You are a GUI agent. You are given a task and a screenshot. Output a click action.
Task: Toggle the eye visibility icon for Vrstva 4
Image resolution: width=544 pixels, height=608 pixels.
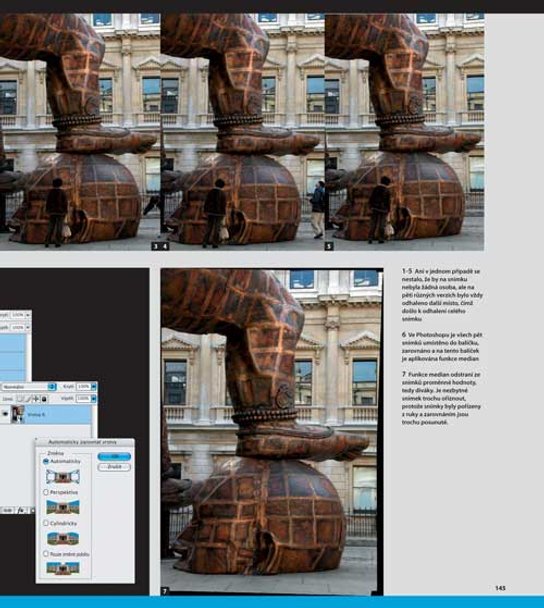pos(5,414)
